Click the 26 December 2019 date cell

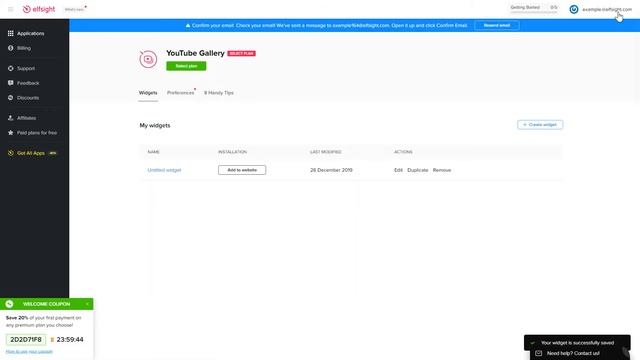(x=331, y=170)
